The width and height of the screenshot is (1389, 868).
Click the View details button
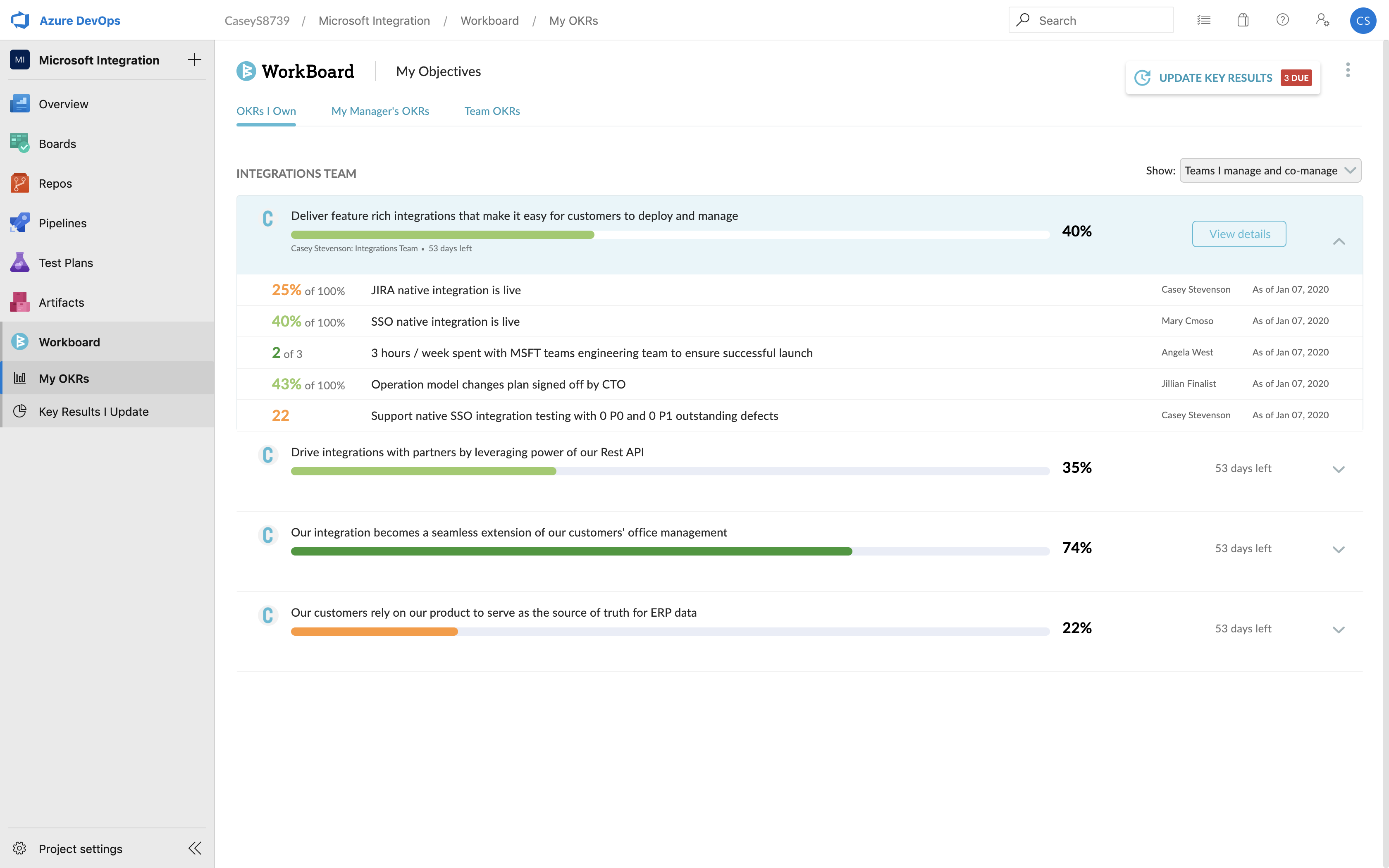pyautogui.click(x=1239, y=234)
